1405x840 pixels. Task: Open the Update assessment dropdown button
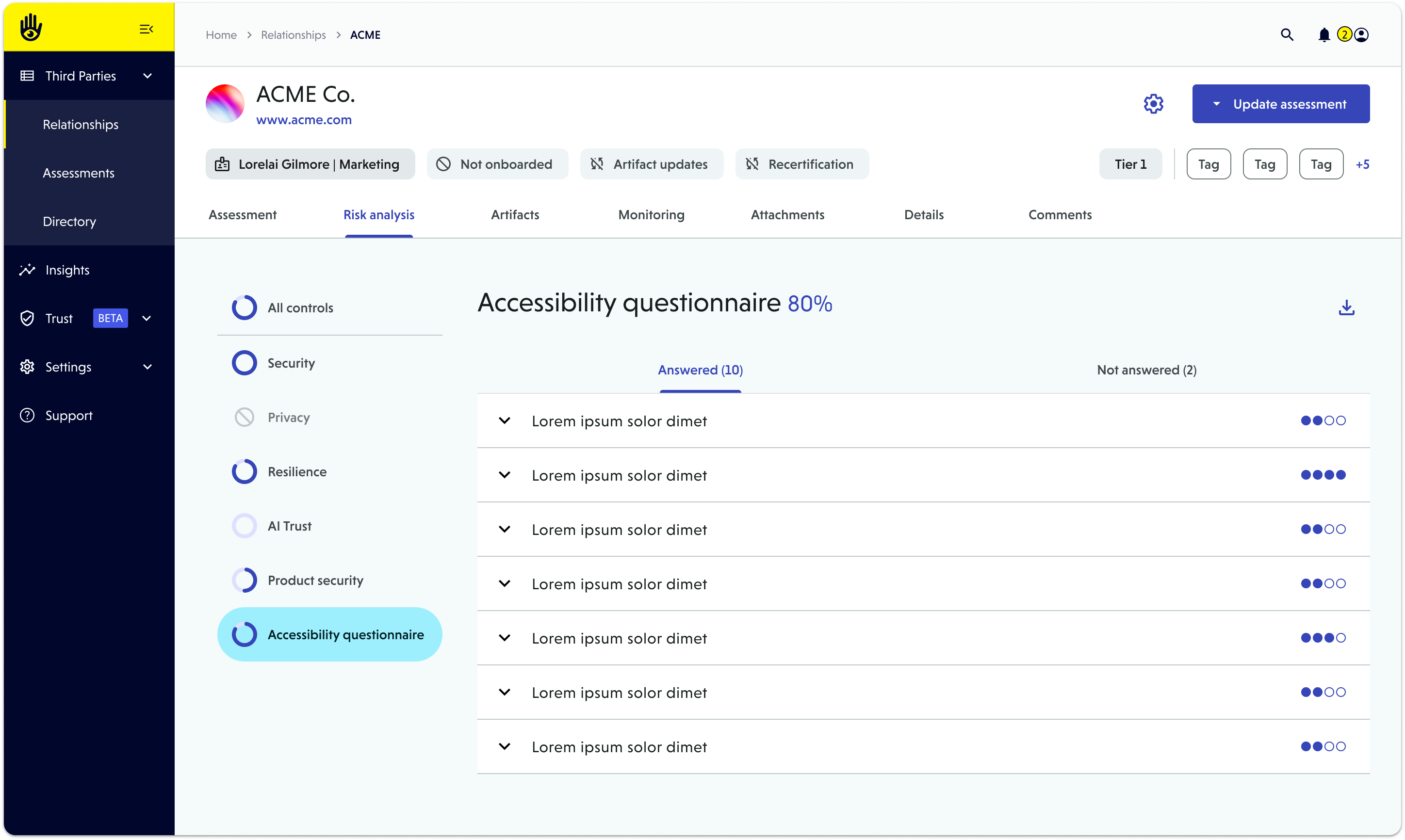[1280, 104]
